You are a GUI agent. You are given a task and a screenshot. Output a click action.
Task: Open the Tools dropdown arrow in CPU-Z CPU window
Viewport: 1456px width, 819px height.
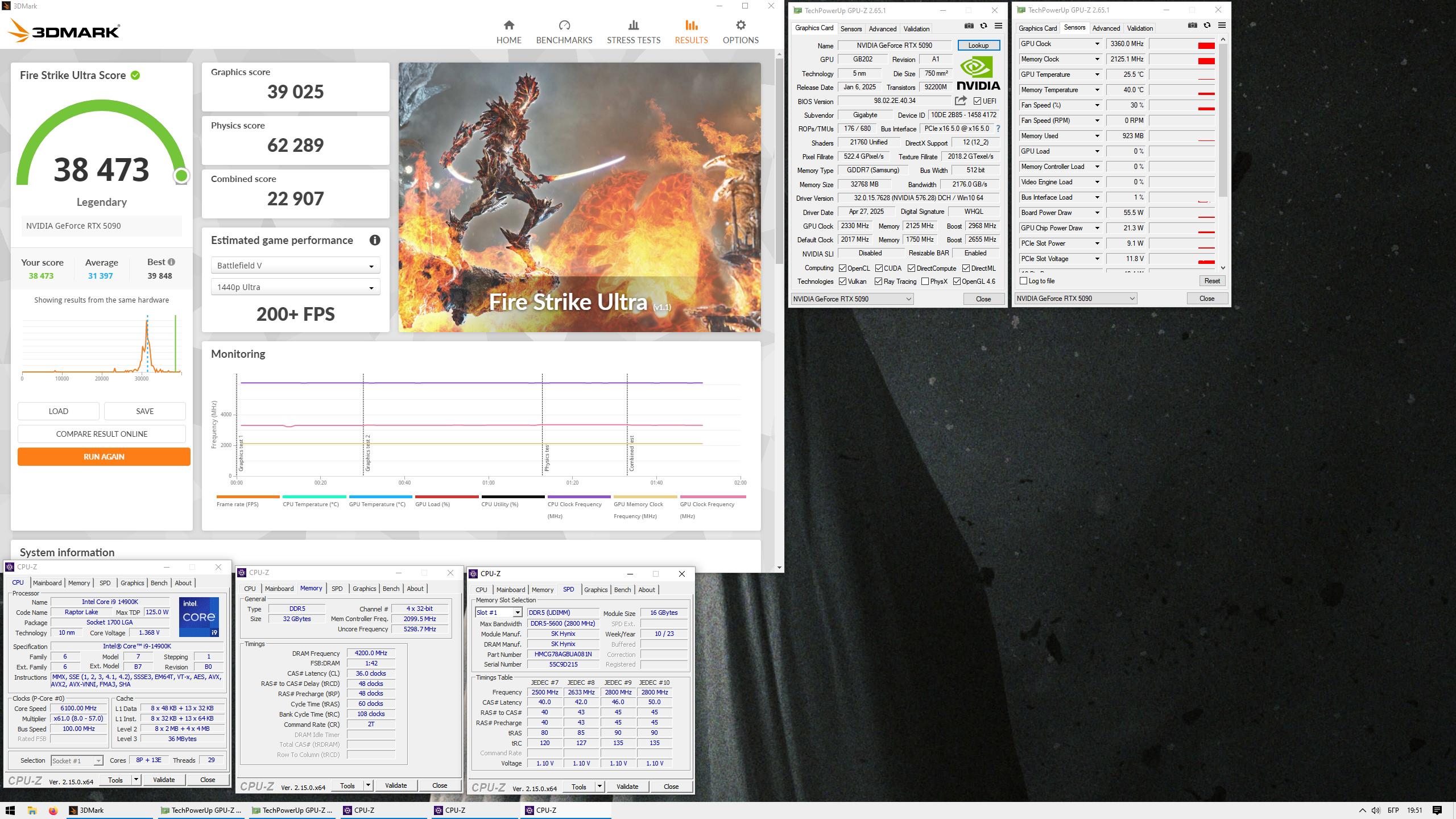[x=136, y=780]
